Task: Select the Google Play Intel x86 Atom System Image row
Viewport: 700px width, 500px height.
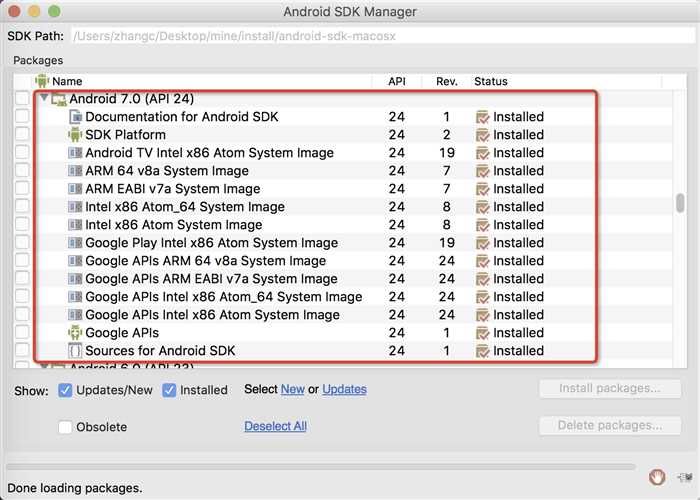Action: [344, 242]
